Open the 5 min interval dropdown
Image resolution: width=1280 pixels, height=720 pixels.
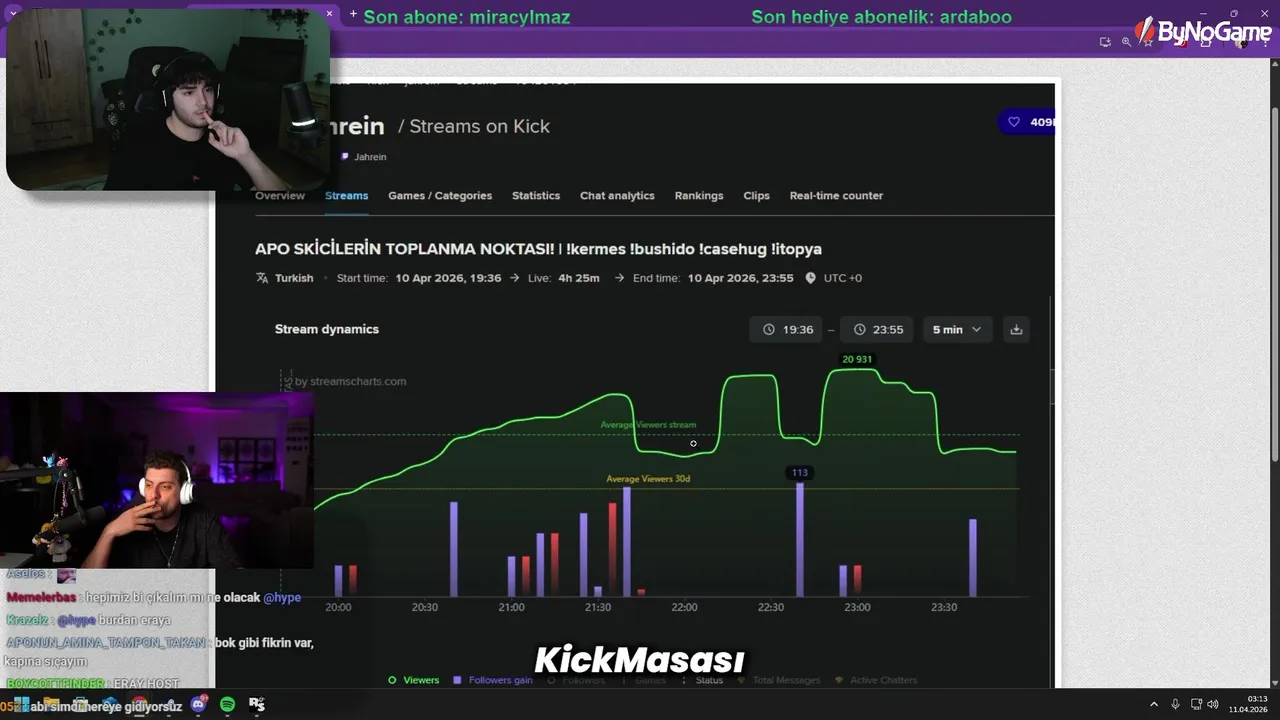(x=957, y=329)
